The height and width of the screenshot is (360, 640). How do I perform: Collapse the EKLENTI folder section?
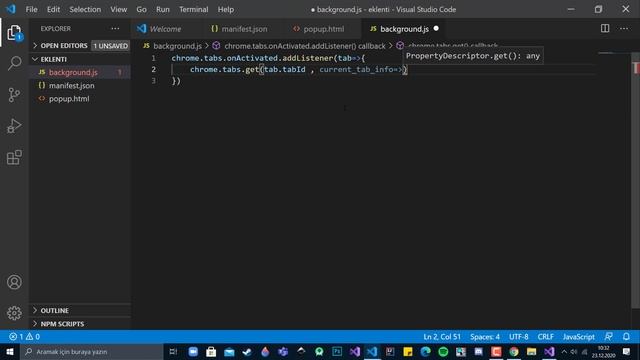pos(53,59)
